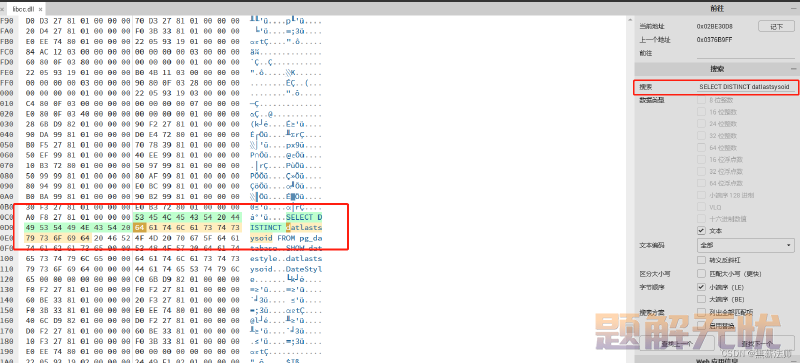Click byte C4 in hex row 010

pos(31,104)
